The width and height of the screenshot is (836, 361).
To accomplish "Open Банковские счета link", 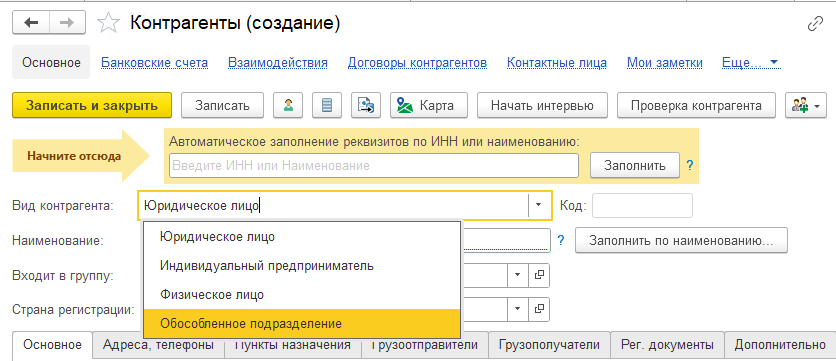I will pyautogui.click(x=155, y=63).
